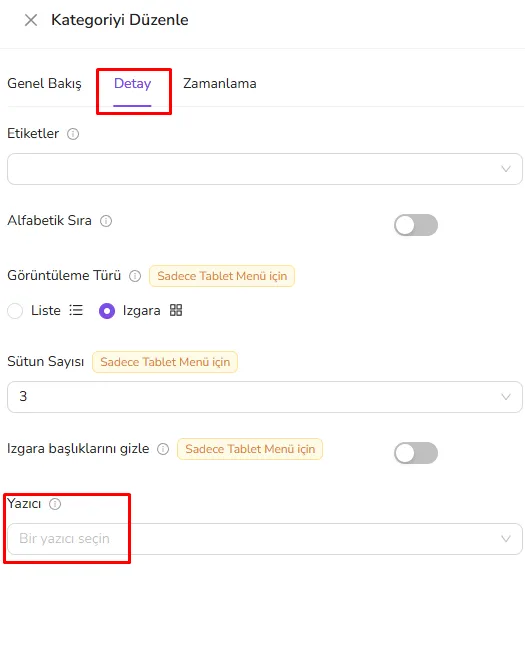Click the info icon beside Alfabetik Sıra

106,221
